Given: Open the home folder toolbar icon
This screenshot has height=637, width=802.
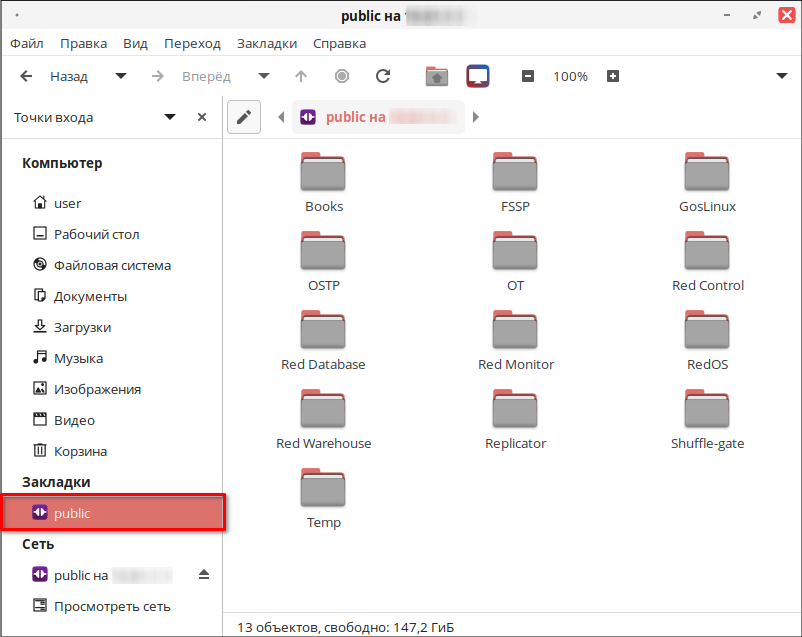Looking at the screenshot, I should click(437, 76).
